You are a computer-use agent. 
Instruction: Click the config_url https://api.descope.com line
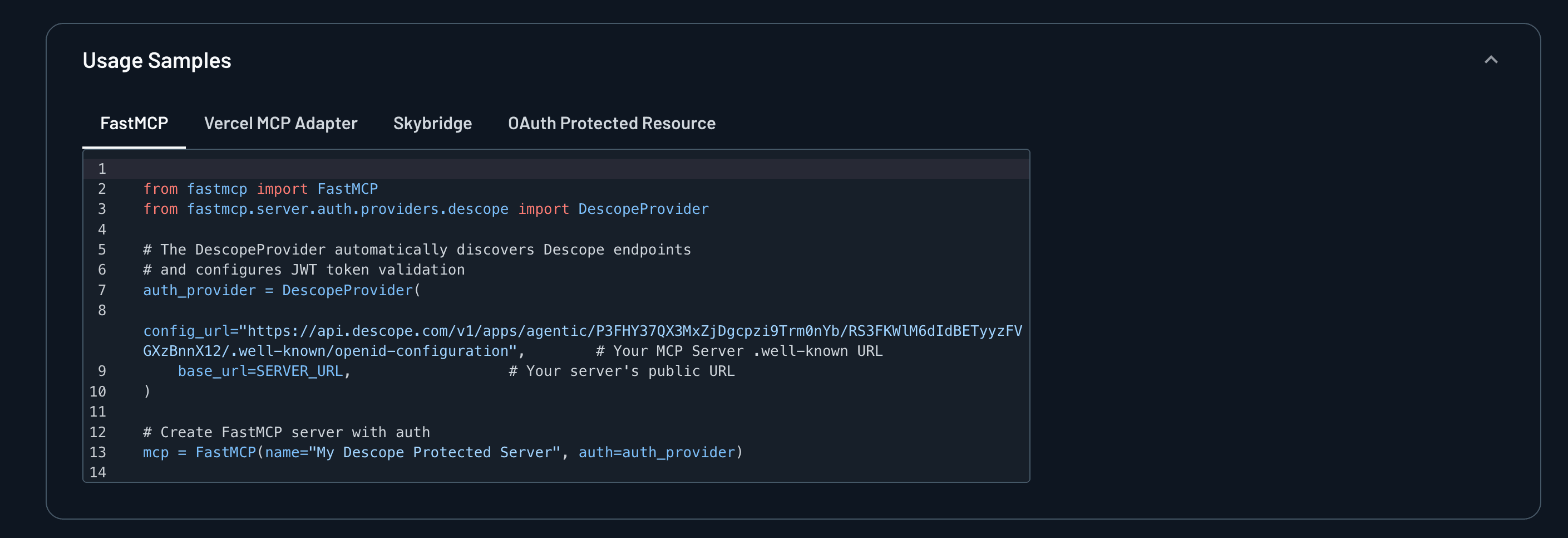click(x=583, y=341)
